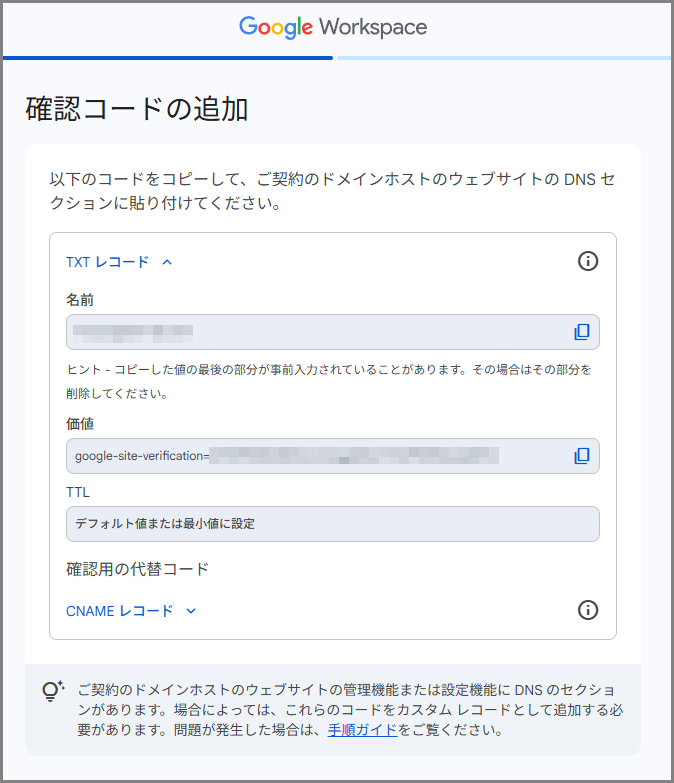Click the CNAME レコード label text

pyautogui.click(x=119, y=611)
